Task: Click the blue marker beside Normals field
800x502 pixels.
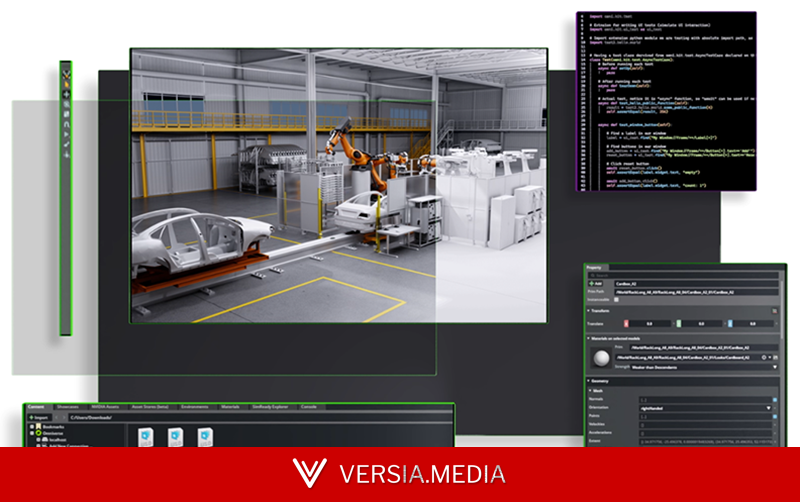Action: click(774, 400)
